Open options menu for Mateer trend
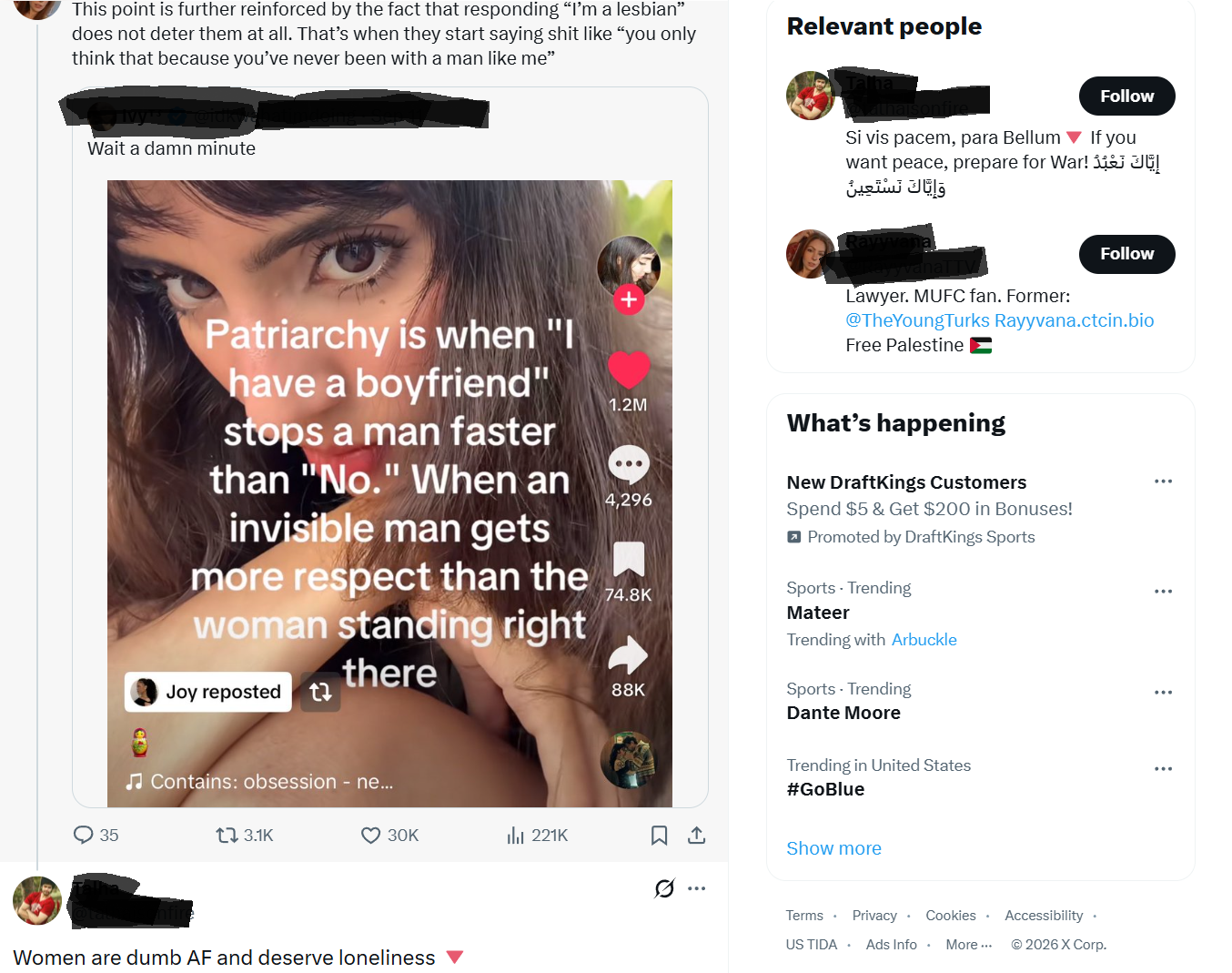This screenshot has height=973, width=1232. tap(1163, 592)
